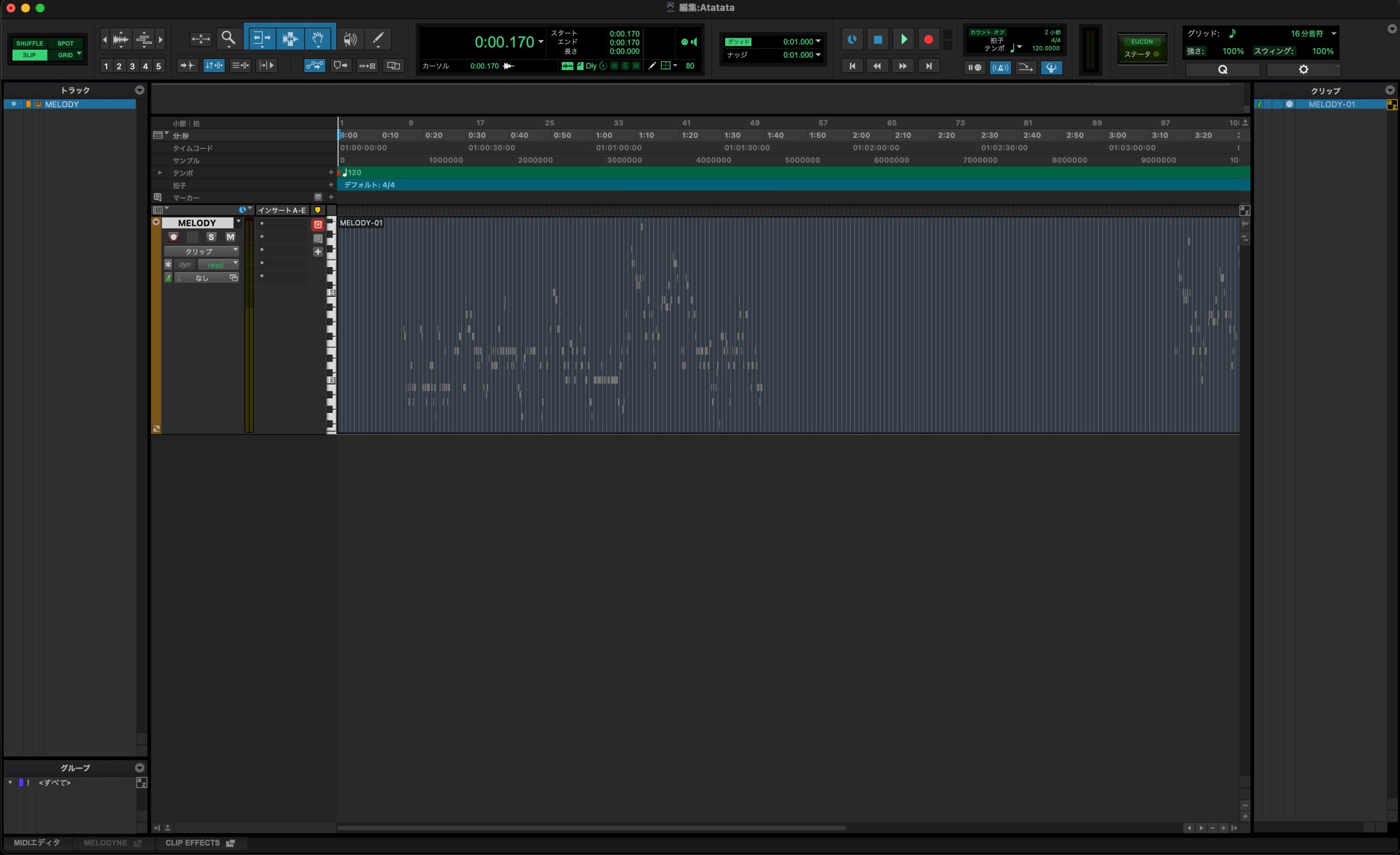Screen dimensions: 1400x855
Task: Solo the MELODY track
Action: tap(211, 237)
